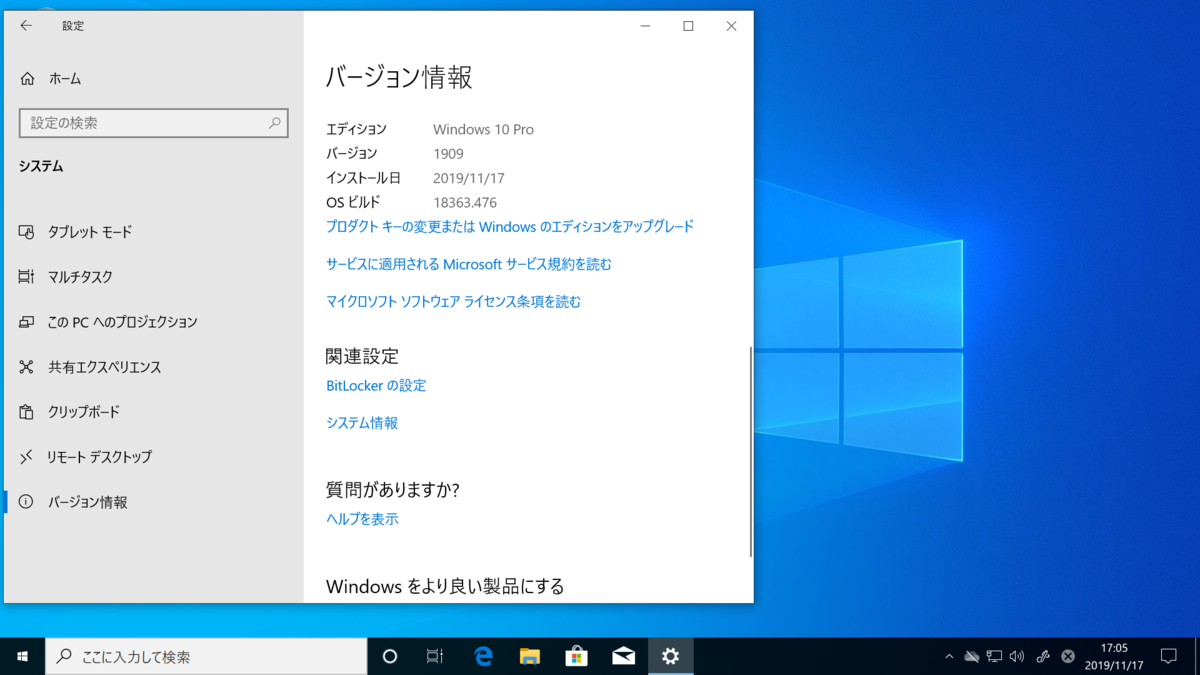Viewport: 1200px width, 675px height.
Task: Open the volume speaker tray icon
Action: pos(1017,657)
